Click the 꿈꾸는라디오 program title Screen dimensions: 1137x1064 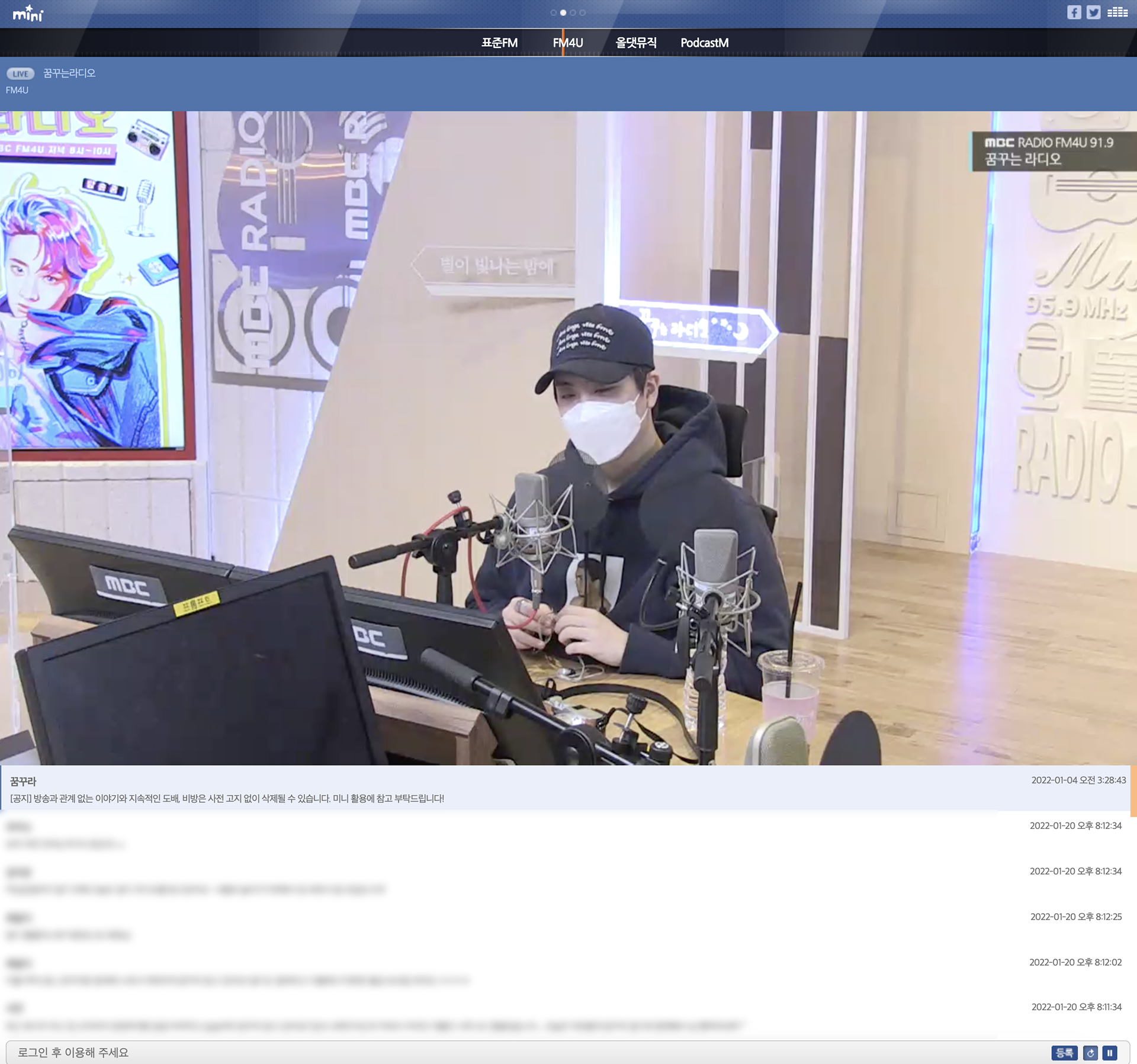pos(69,73)
